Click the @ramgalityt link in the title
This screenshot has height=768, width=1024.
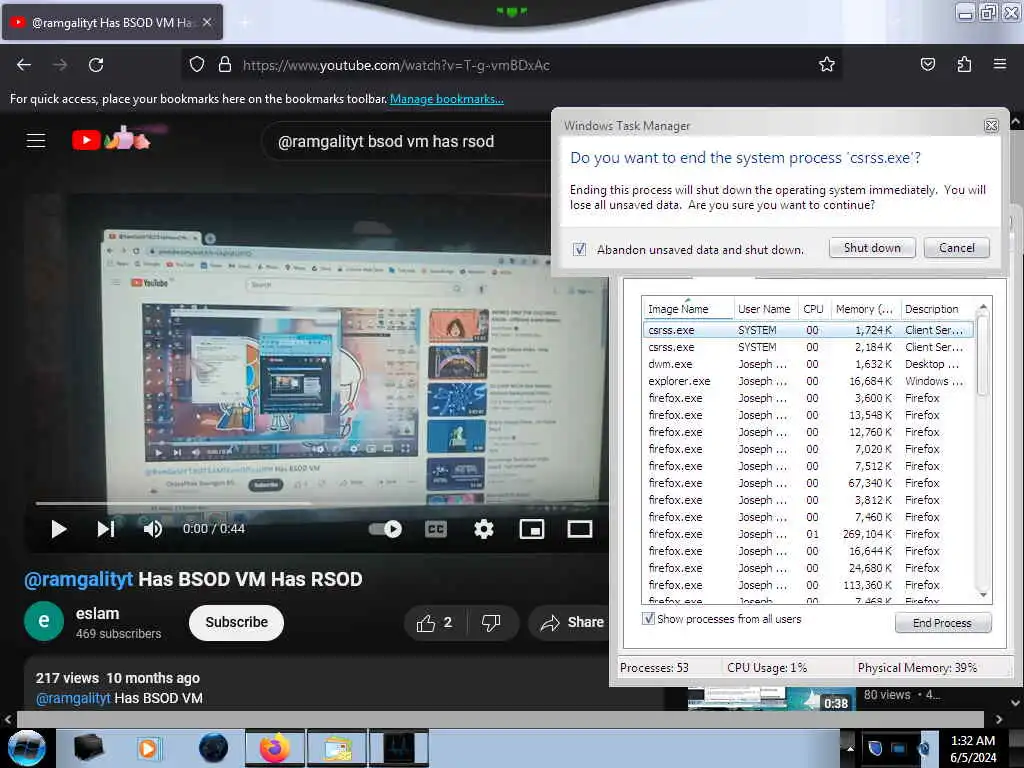coord(78,579)
